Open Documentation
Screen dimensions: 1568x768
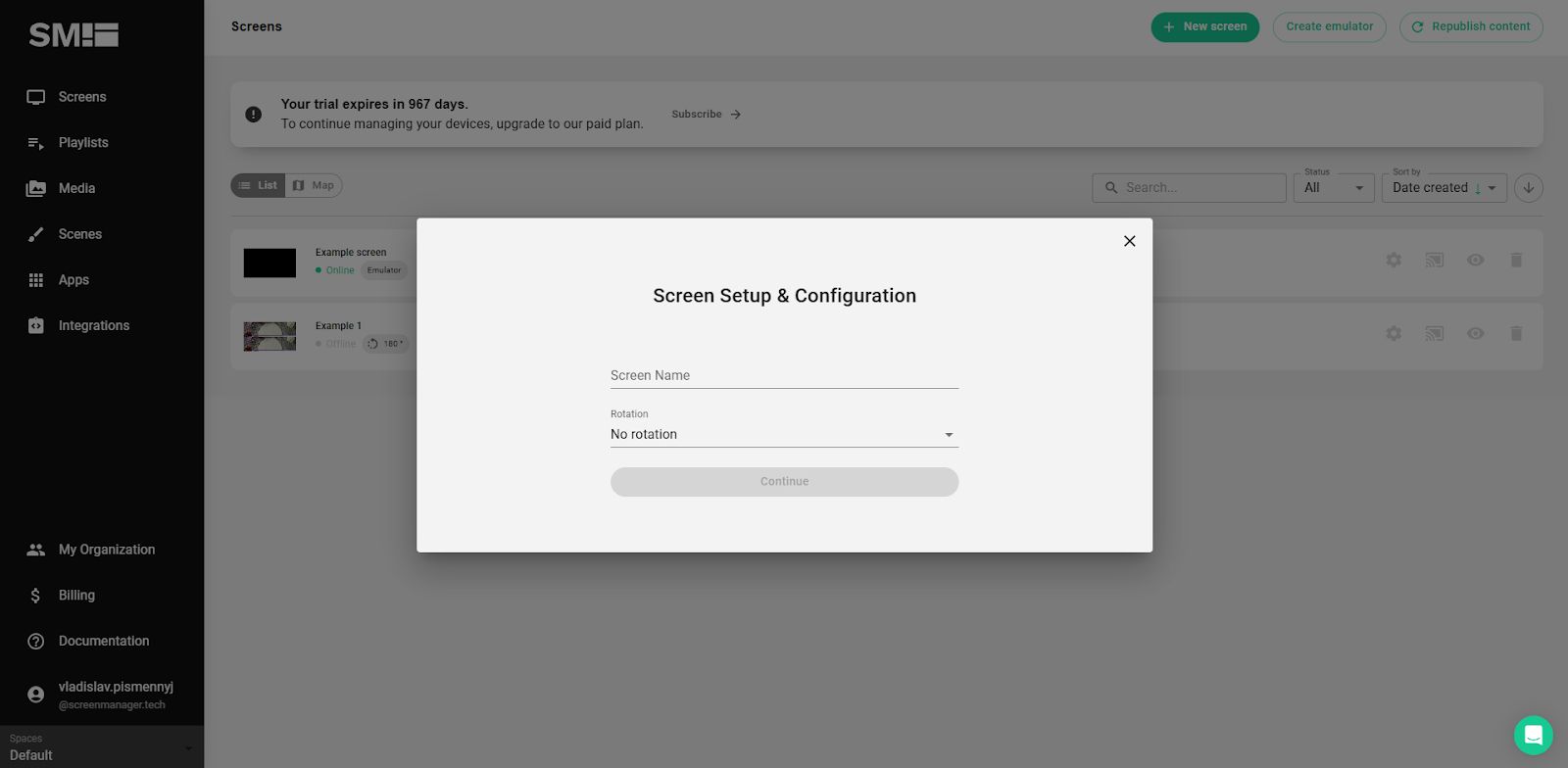(x=104, y=642)
